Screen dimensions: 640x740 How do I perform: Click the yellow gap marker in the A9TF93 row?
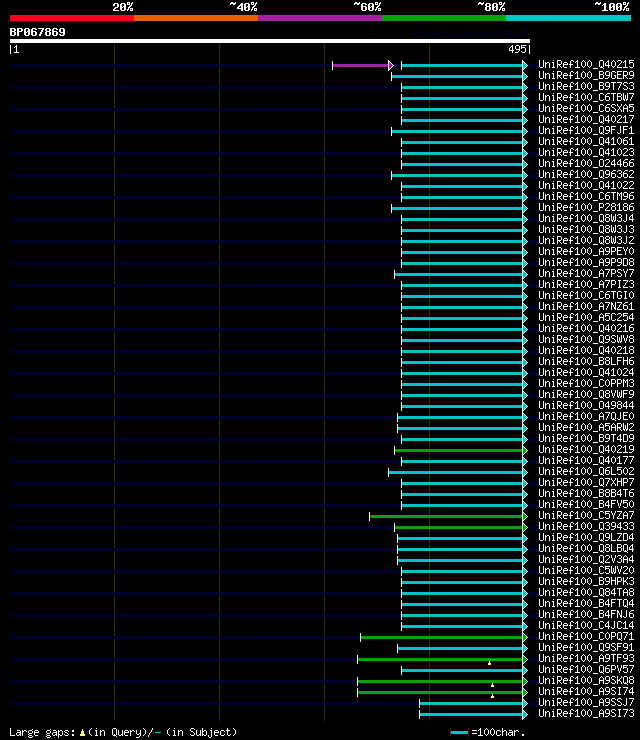[489, 663]
